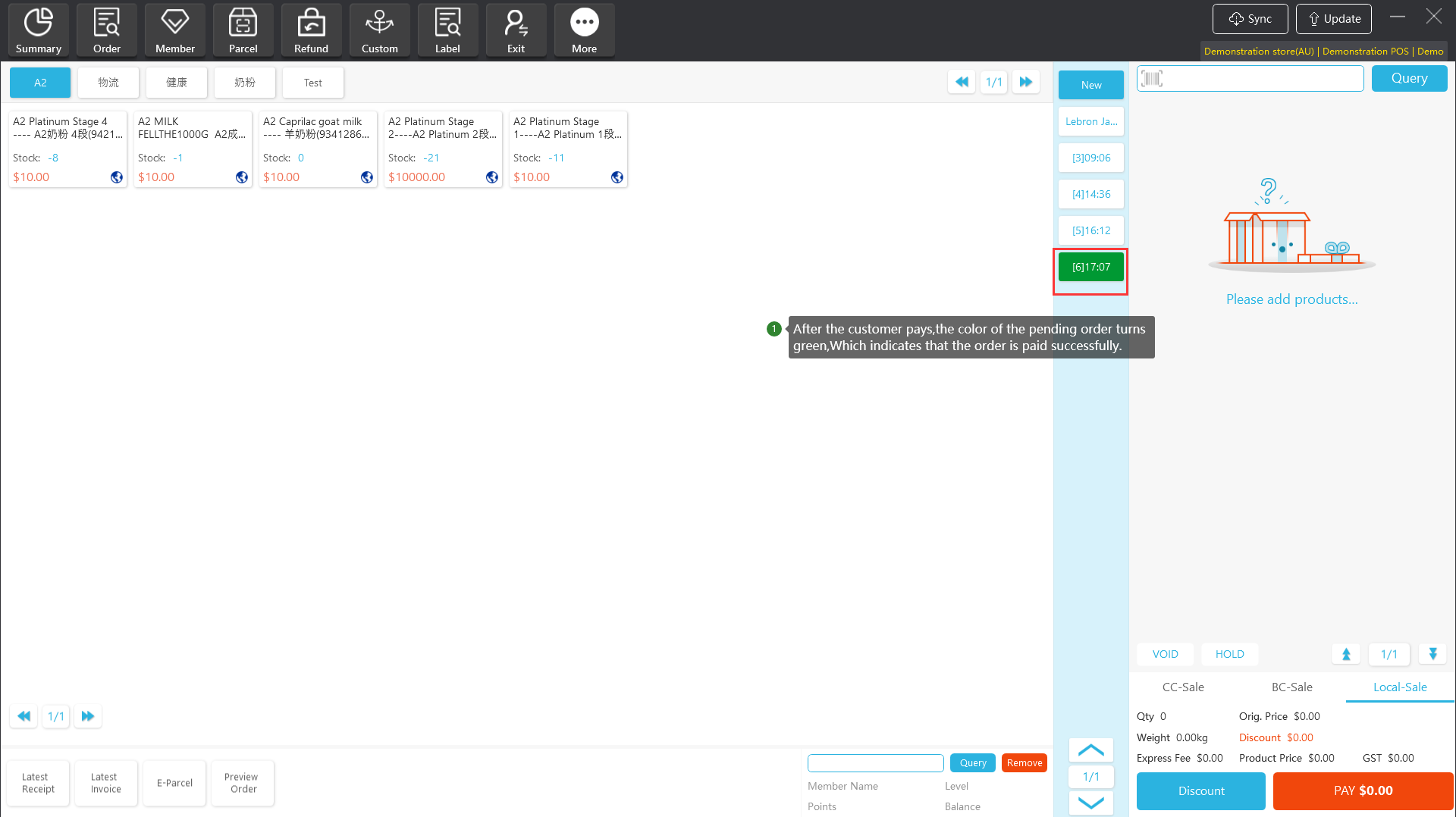Click the red Remove member button
This screenshot has height=817, width=1456.
1024,763
